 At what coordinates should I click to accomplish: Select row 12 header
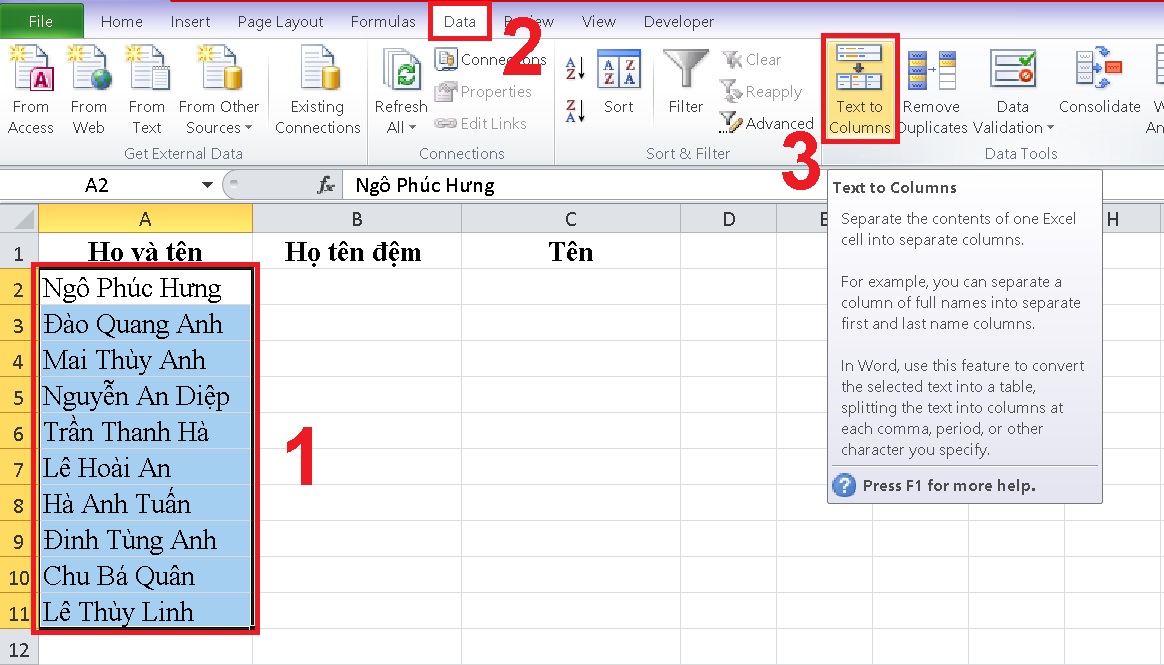19,649
